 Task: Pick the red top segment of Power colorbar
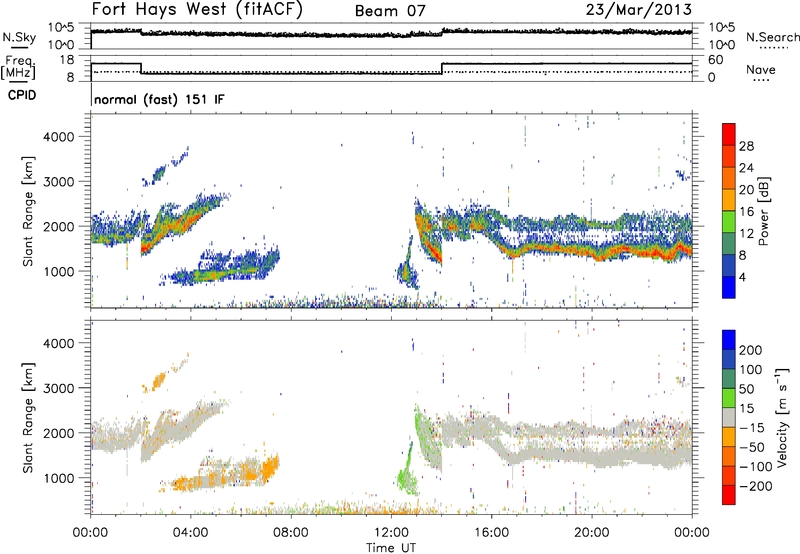729,134
